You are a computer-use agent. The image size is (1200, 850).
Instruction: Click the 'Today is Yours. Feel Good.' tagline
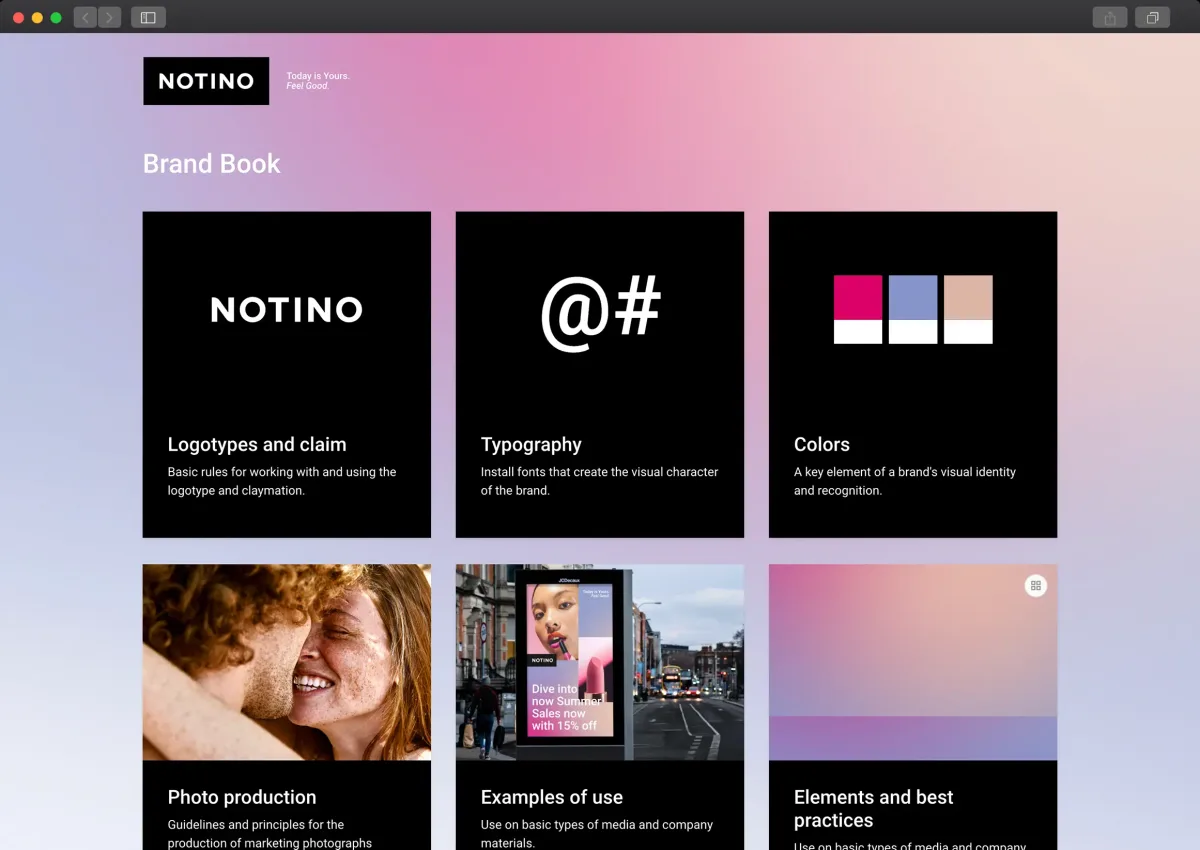coord(318,81)
